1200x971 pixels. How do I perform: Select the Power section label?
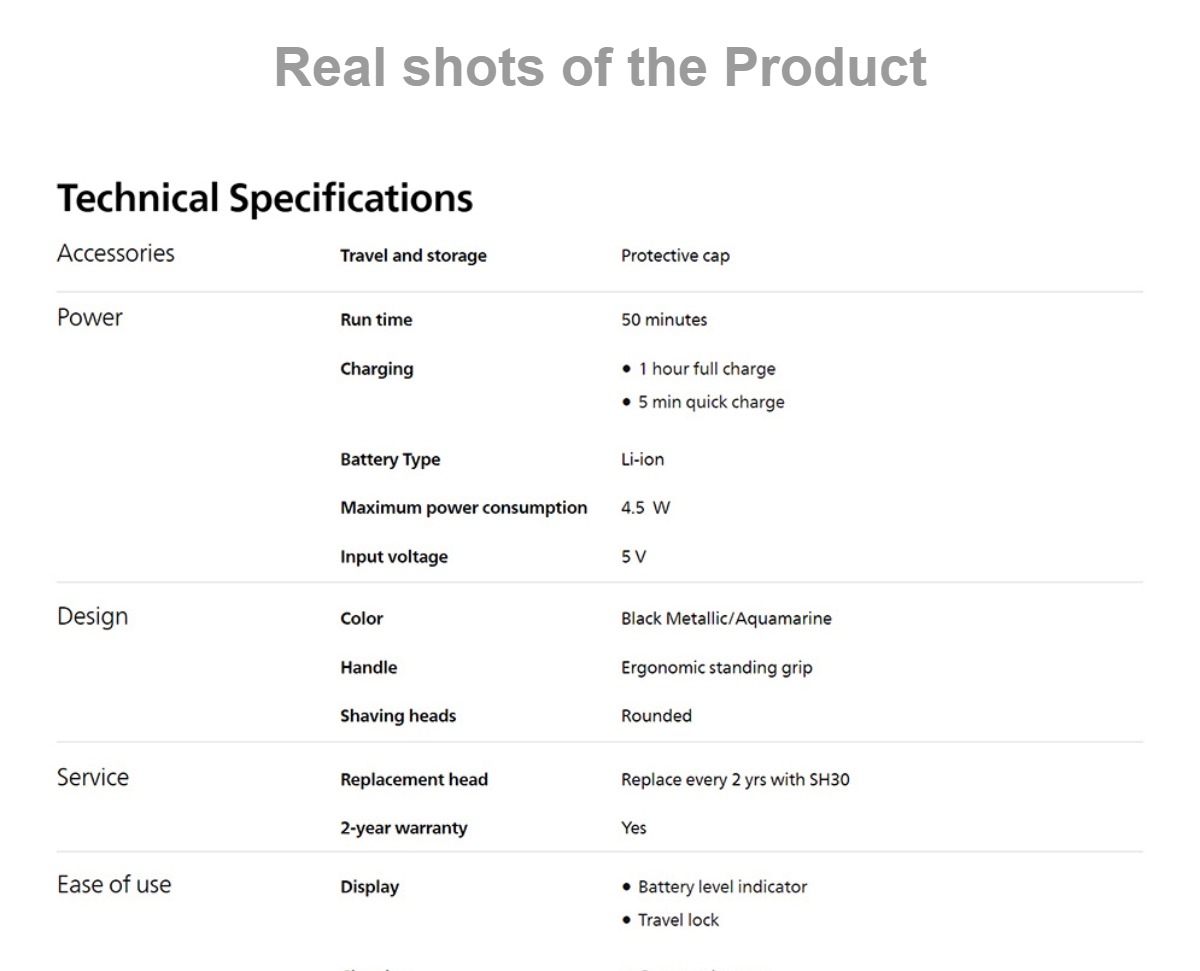point(90,317)
